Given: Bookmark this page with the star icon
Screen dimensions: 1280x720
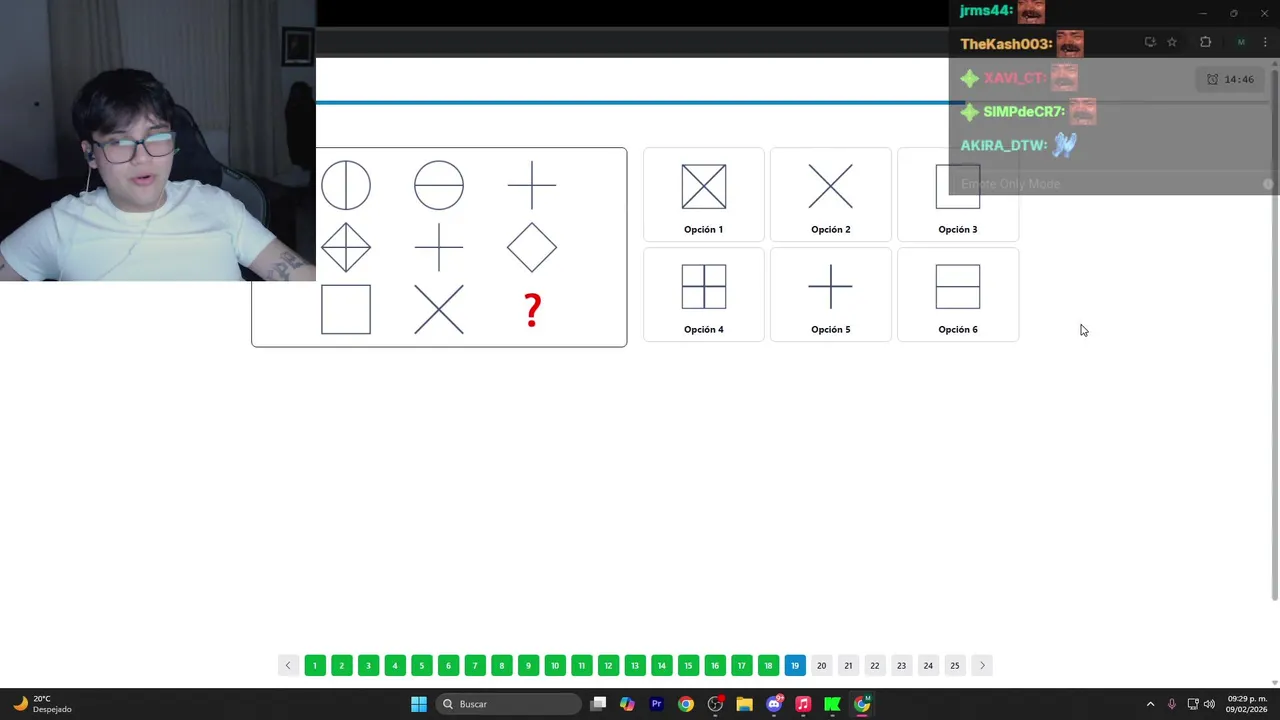Looking at the screenshot, I should (x=1172, y=42).
